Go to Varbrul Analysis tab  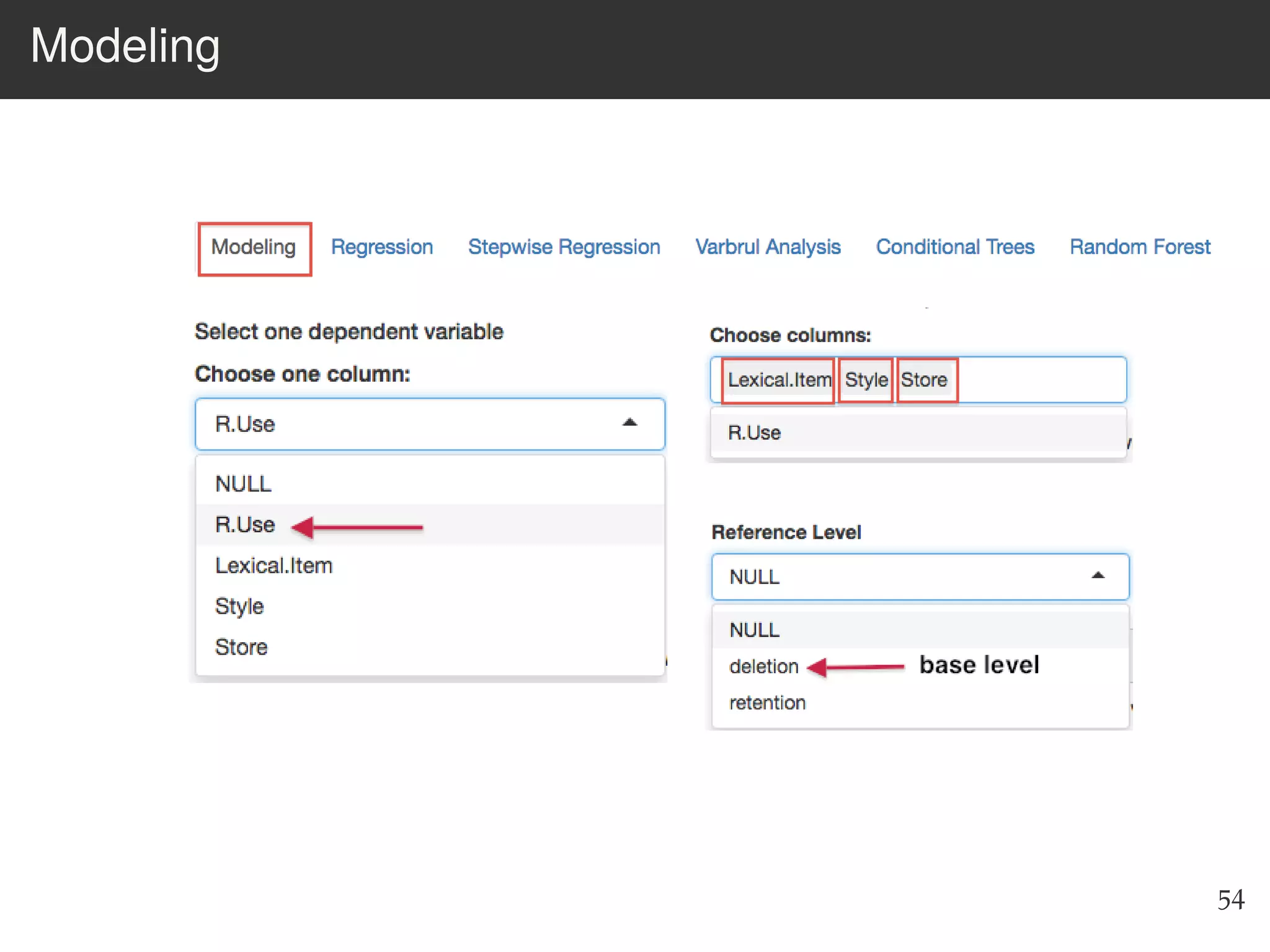click(x=768, y=247)
